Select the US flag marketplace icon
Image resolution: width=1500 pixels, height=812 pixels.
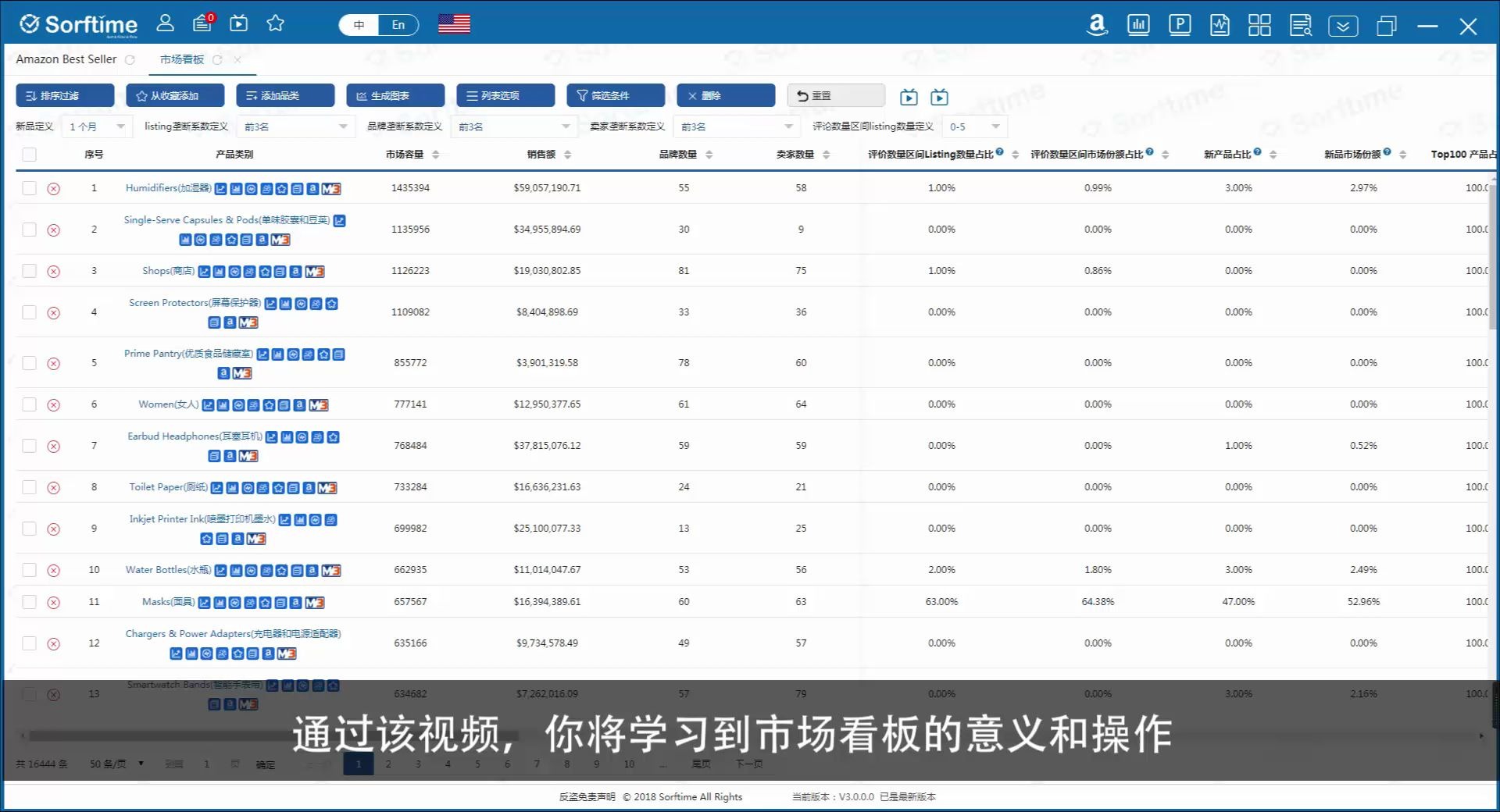coord(454,24)
